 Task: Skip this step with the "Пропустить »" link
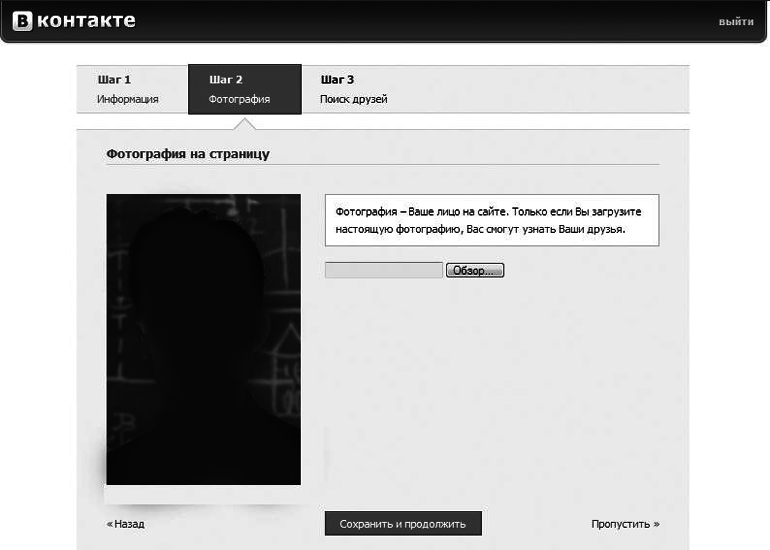pos(625,524)
